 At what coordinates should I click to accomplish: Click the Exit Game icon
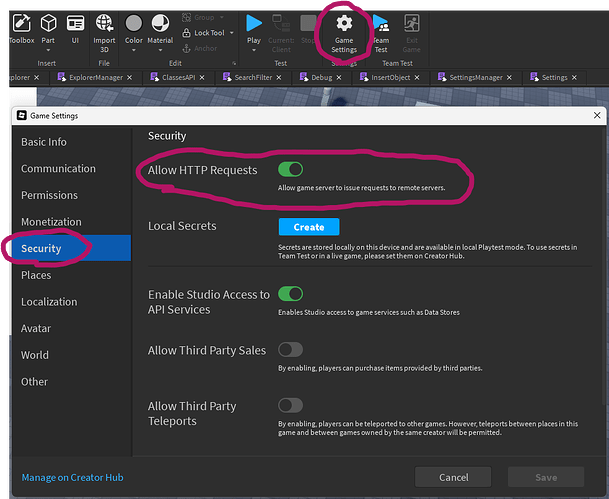[x=411, y=33]
